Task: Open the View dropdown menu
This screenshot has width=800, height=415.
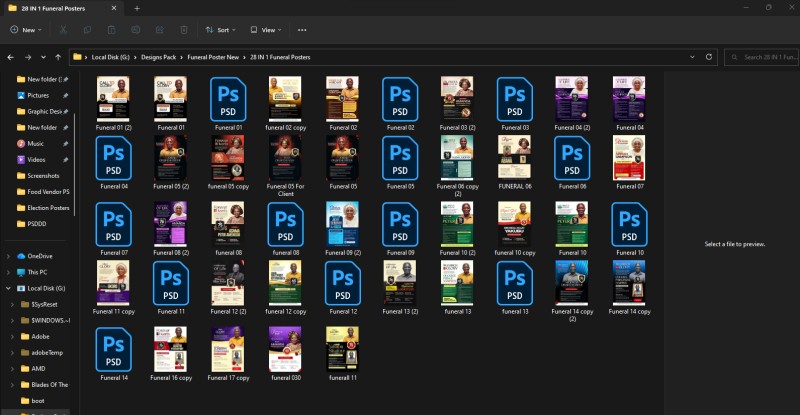Action: point(266,30)
